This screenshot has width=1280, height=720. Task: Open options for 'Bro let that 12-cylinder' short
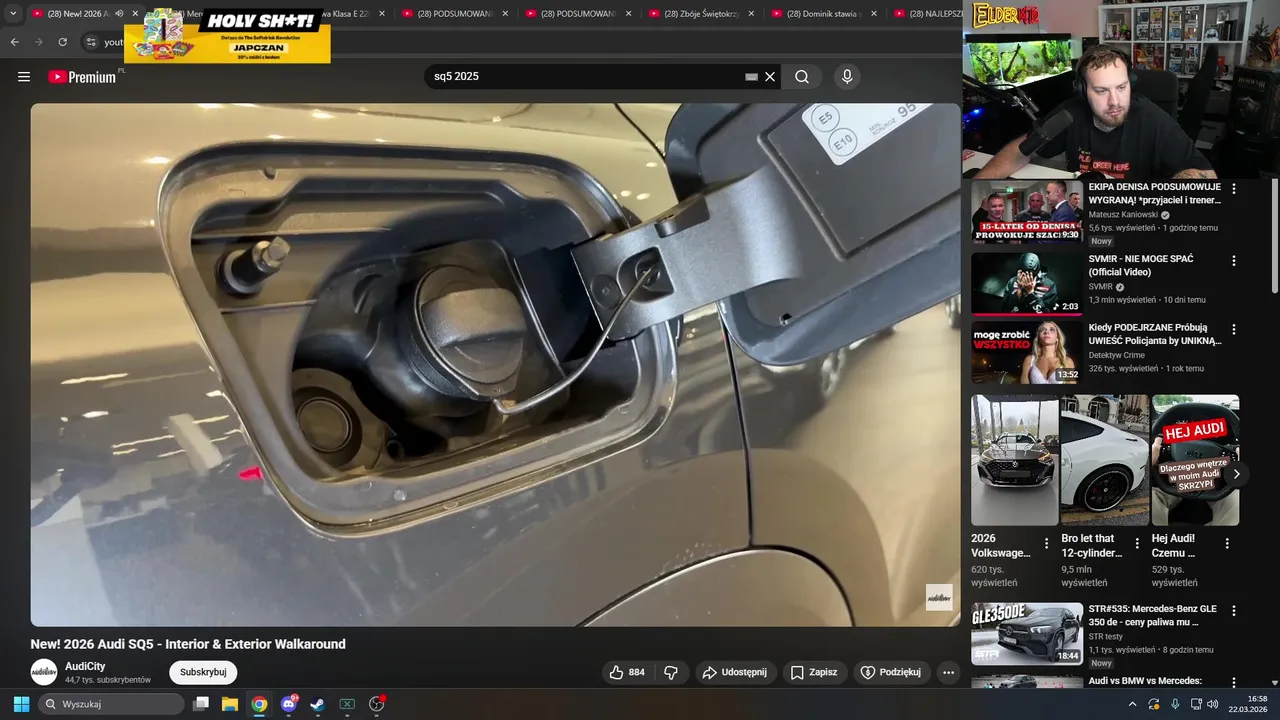pos(1137,543)
